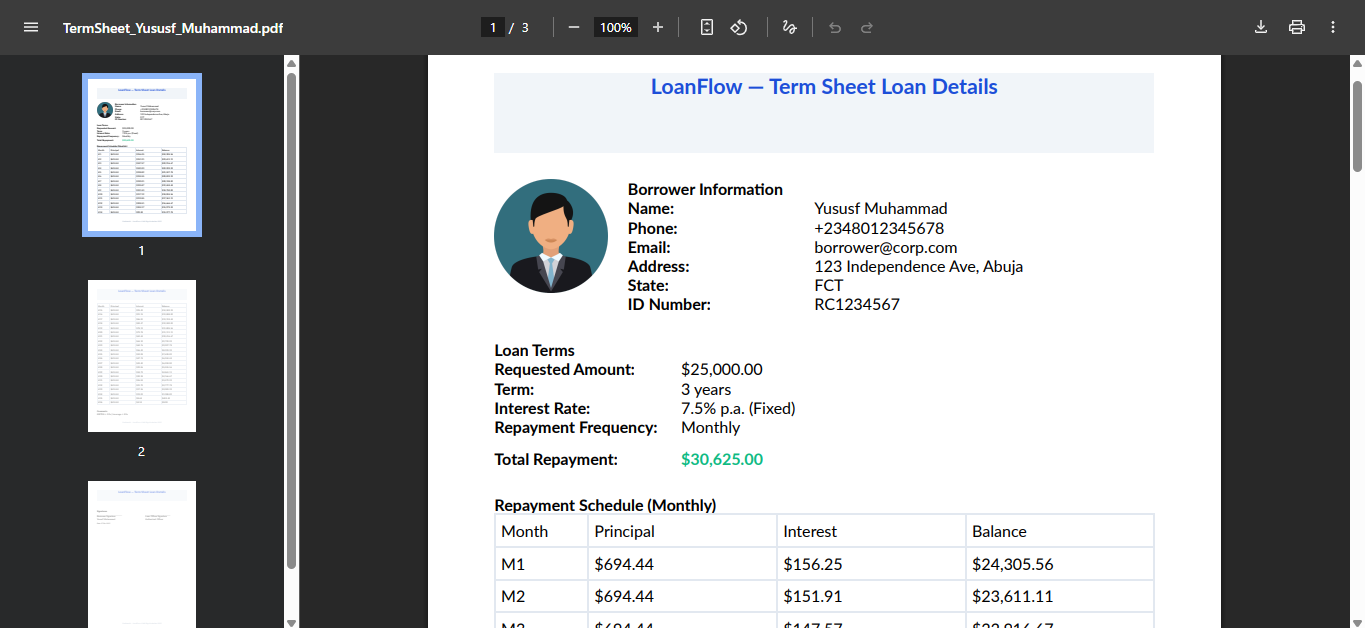Click the total repayment $30,625.00

pos(722,460)
